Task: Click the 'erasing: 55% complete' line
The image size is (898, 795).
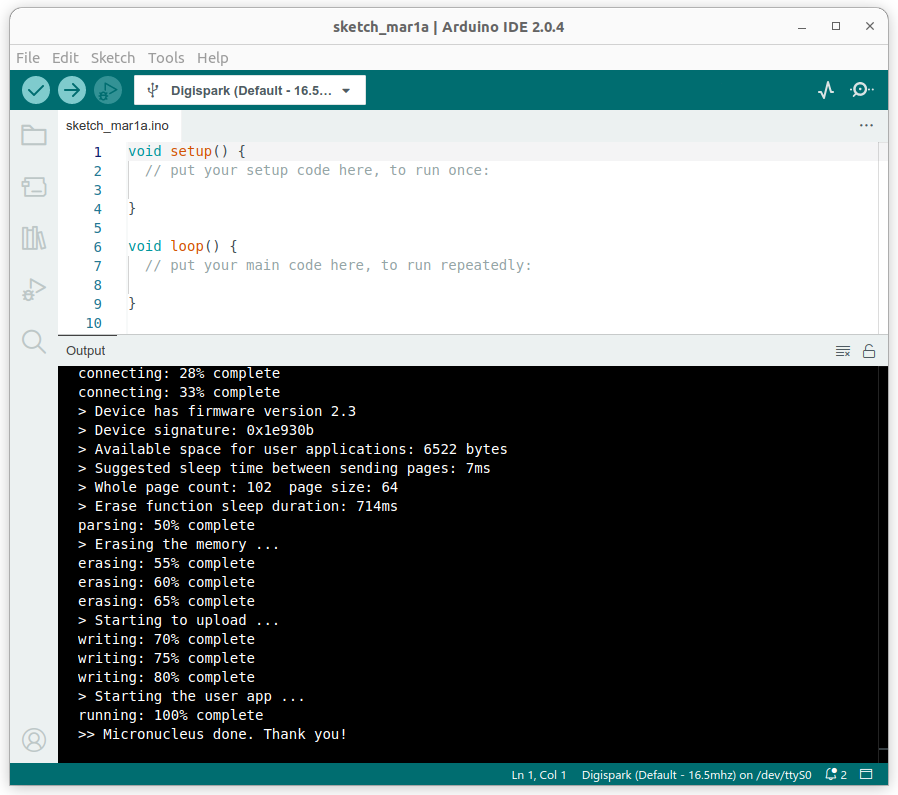Action: pyautogui.click(x=166, y=563)
